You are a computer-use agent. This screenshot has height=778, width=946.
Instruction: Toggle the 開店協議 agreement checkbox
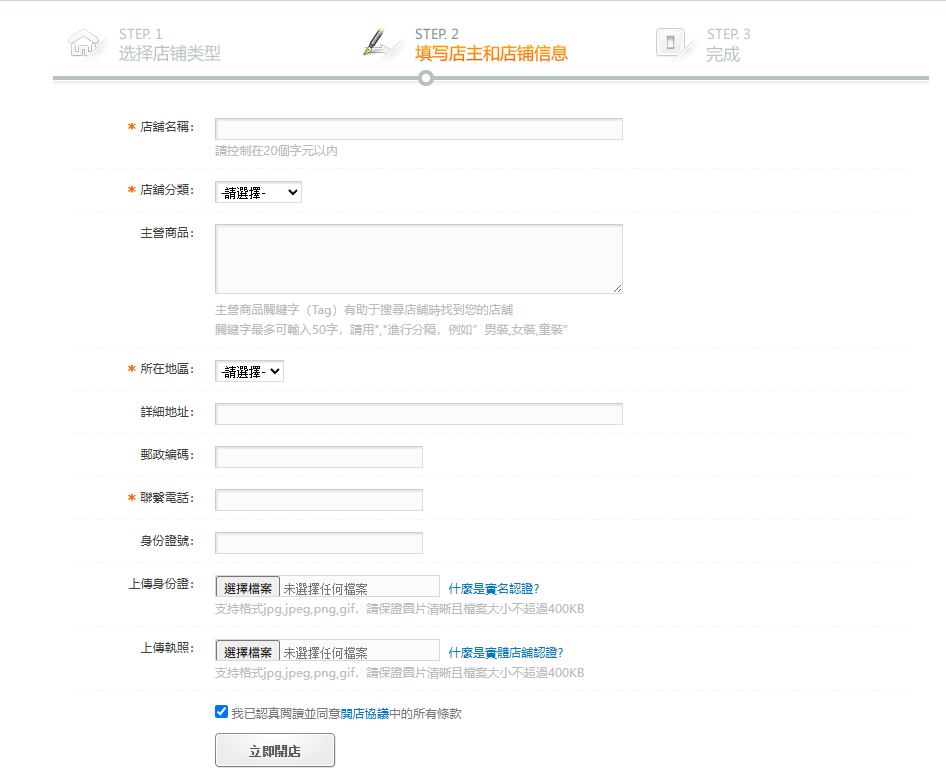[x=222, y=713]
